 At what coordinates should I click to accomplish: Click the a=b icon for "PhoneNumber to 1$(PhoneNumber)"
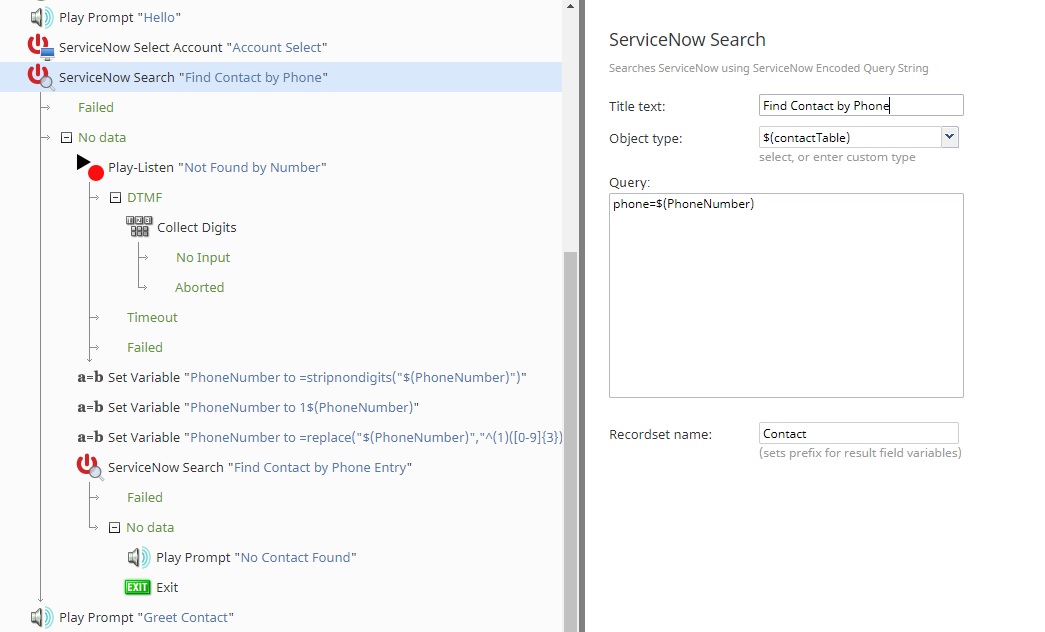tap(90, 407)
